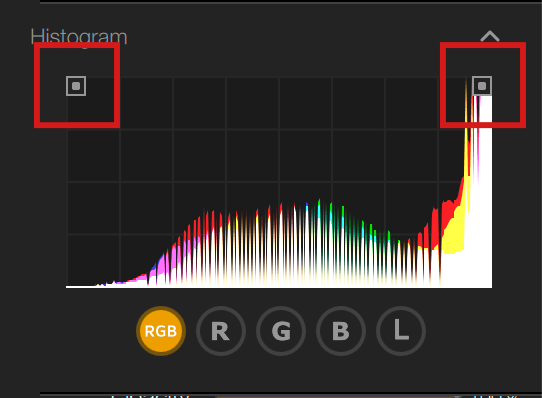Viewport: 542px width, 398px height.
Task: Switch histogram to Luminance channel
Action: tap(401, 331)
